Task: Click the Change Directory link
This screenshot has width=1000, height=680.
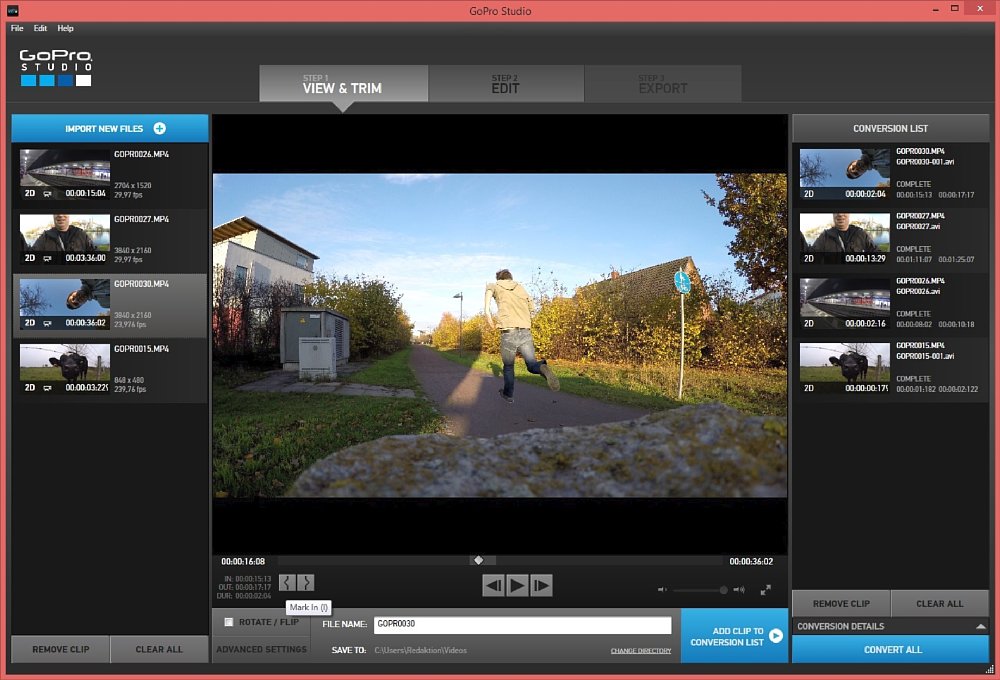Action: 641,651
